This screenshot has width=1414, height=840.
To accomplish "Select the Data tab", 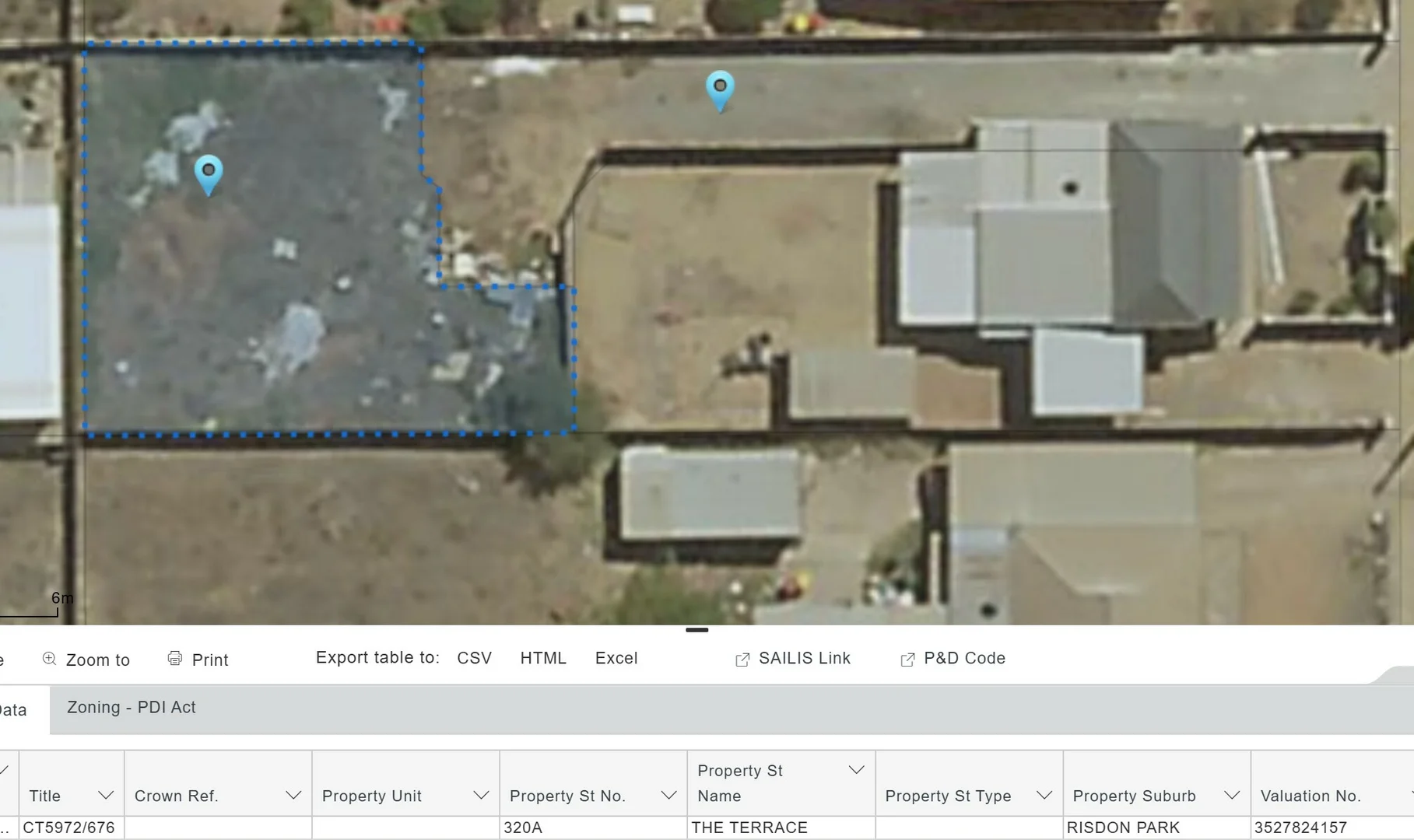I will coord(14,710).
